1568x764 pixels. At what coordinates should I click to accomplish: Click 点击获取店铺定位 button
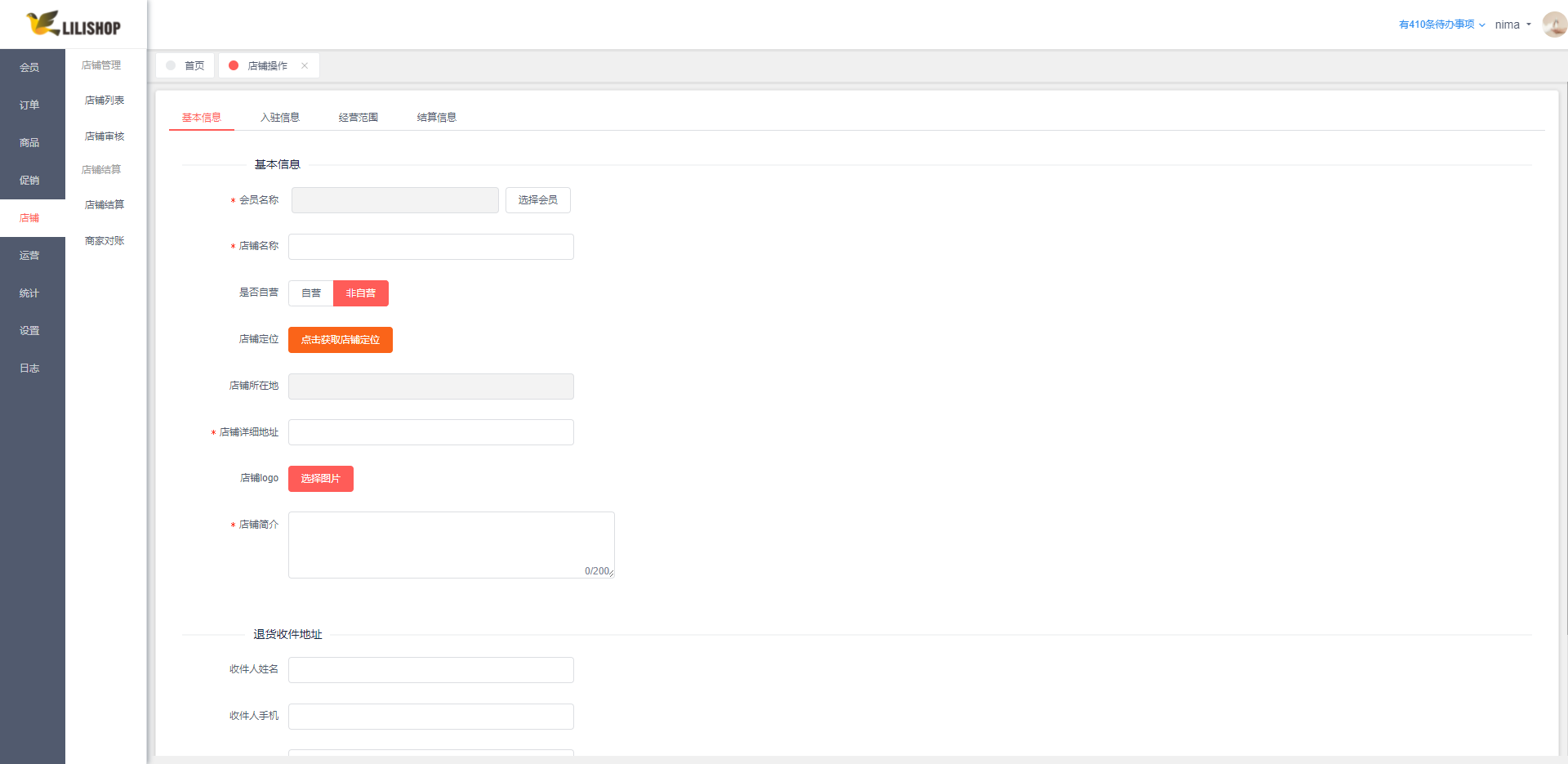pyautogui.click(x=341, y=340)
